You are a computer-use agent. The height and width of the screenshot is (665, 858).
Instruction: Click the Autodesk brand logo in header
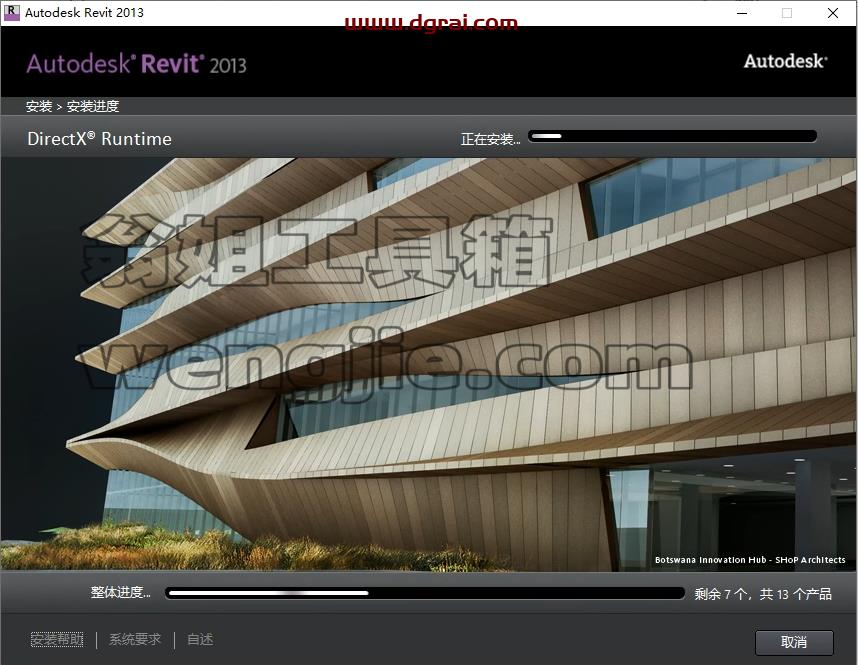(x=785, y=61)
